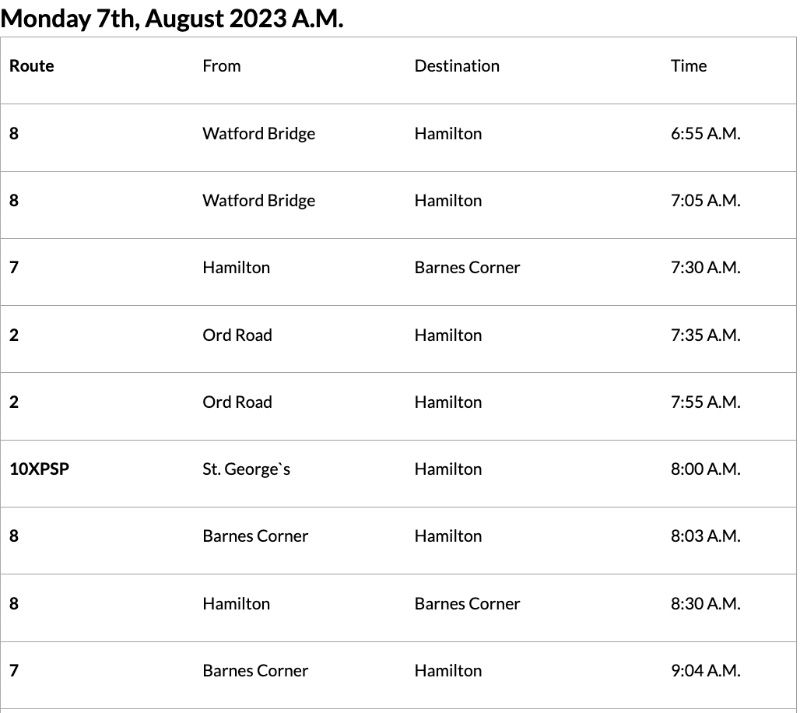Screen dimensions: 800x713
Task: Select the 8:00 A.M. time cell
Action: [x=705, y=469]
